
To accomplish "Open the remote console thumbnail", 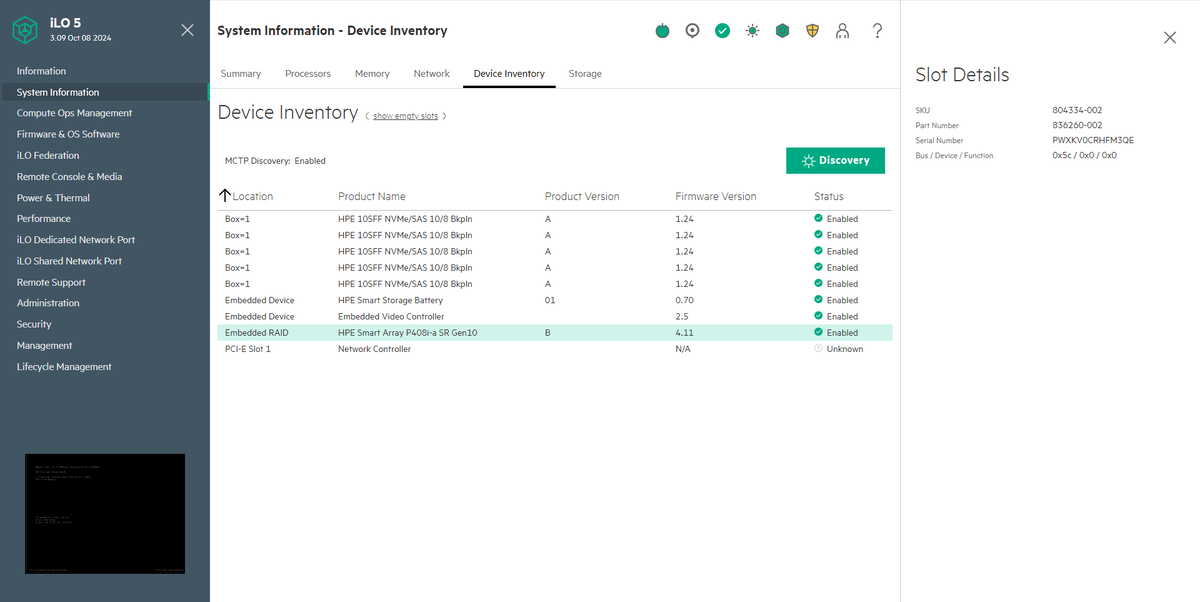I will [x=105, y=514].
